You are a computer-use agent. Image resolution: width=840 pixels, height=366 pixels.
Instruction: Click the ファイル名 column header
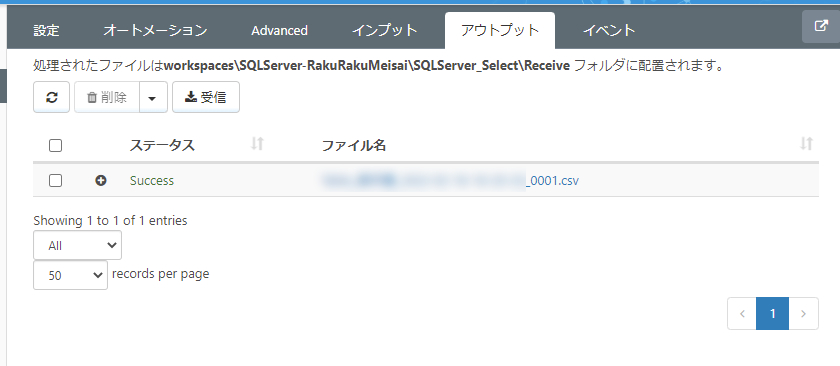click(354, 145)
